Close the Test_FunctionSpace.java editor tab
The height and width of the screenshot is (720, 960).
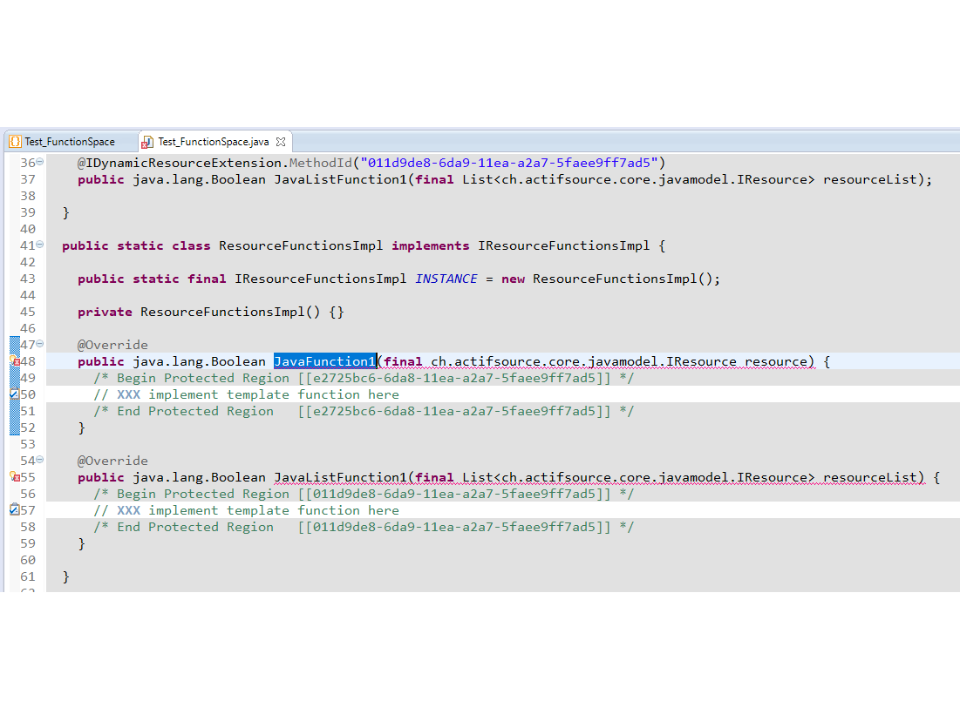tap(281, 142)
